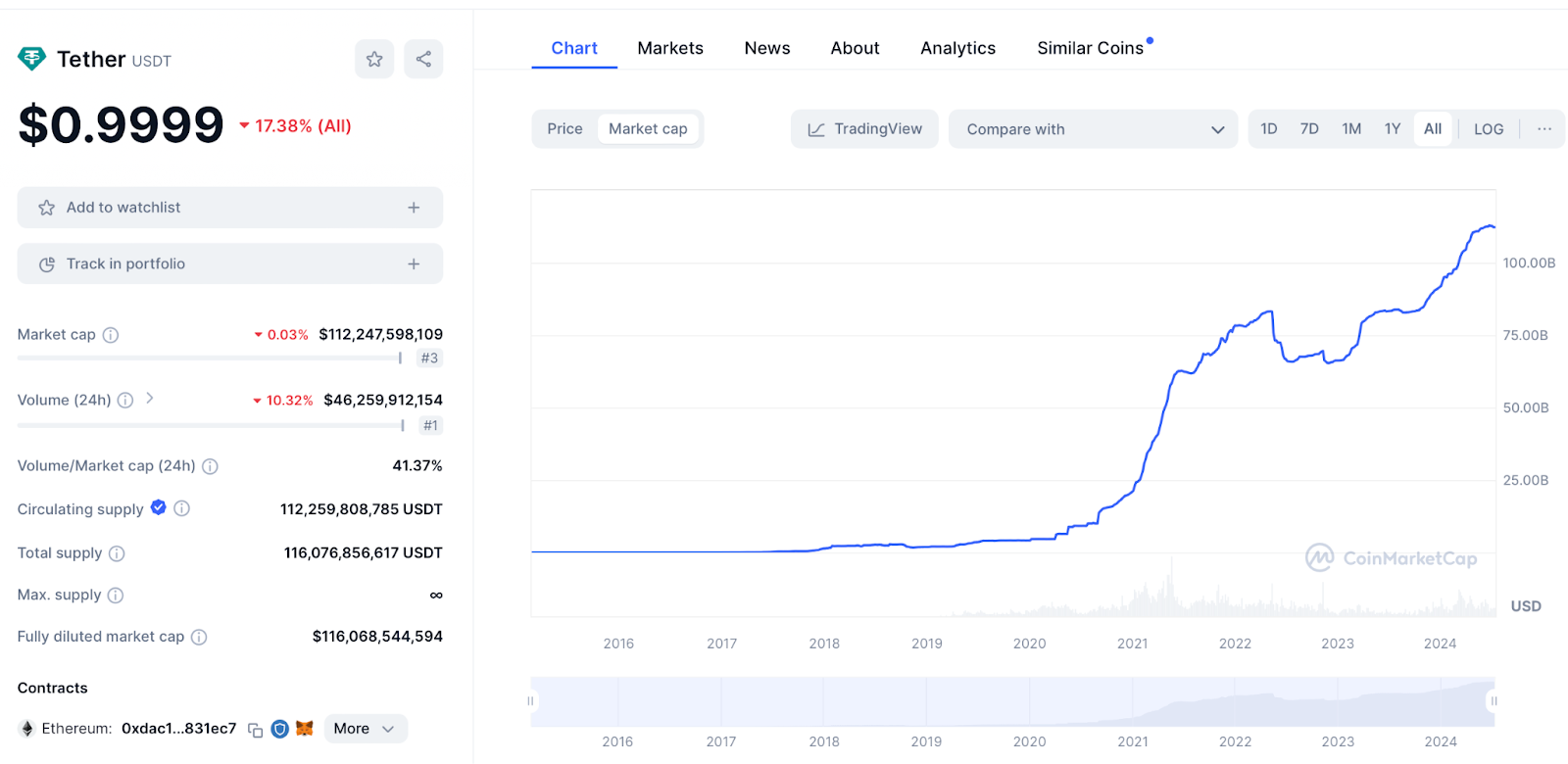1568x764 pixels.
Task: Show Circulating supply info icon
Action: [x=182, y=508]
